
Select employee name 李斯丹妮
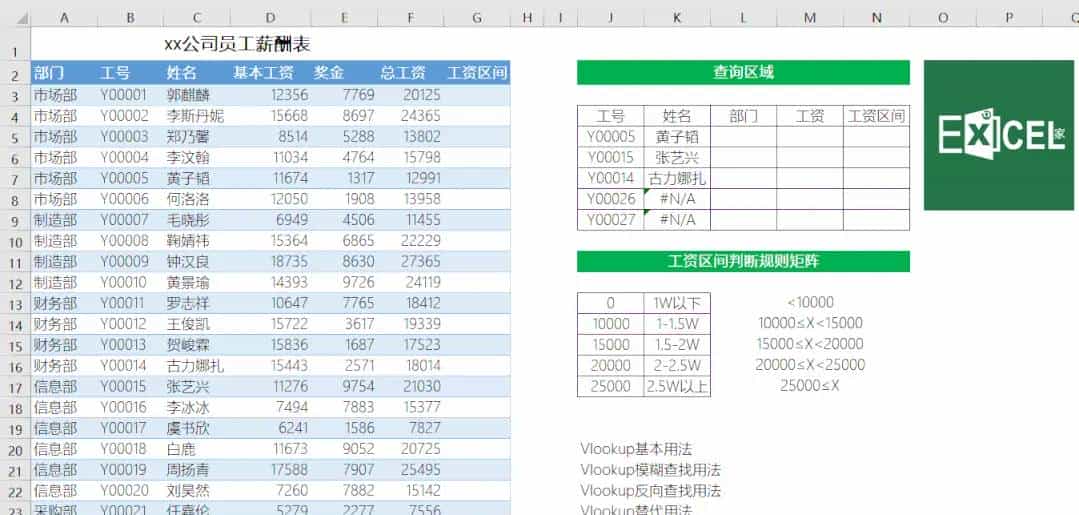[x=195, y=116]
